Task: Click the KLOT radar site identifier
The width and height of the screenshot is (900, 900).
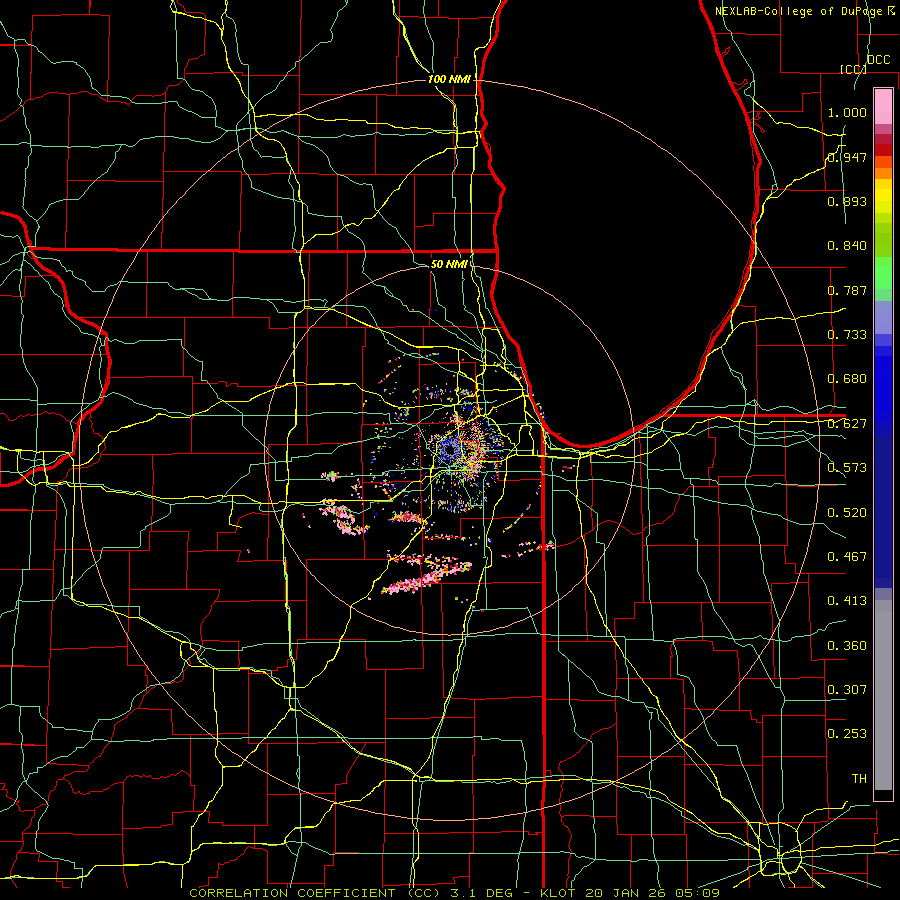Action: click(x=557, y=893)
